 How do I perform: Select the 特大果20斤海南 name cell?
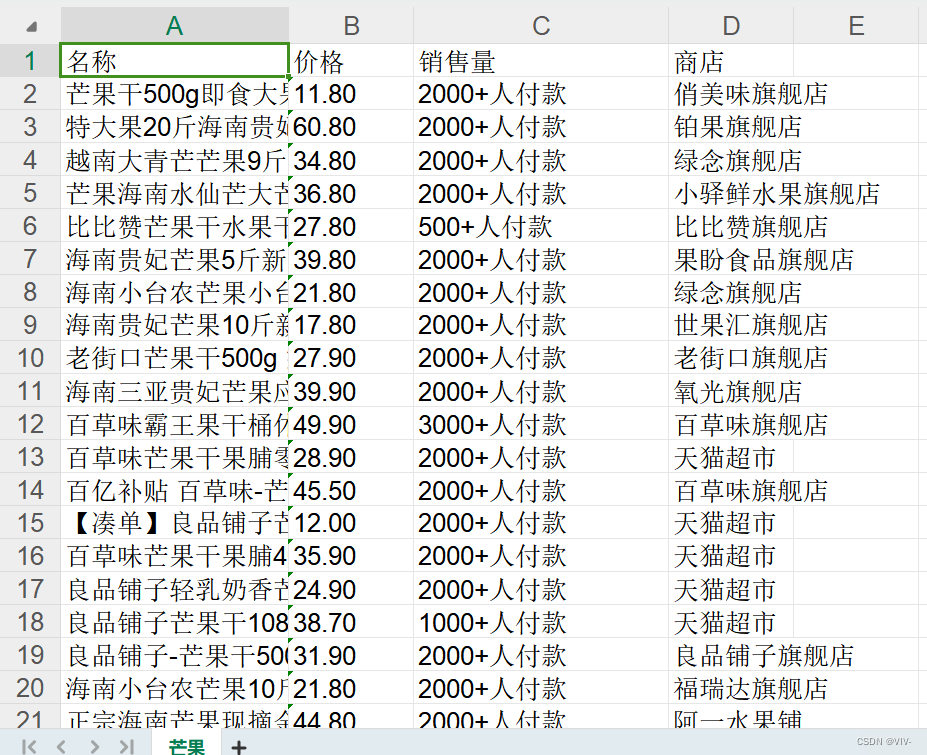tap(174, 127)
